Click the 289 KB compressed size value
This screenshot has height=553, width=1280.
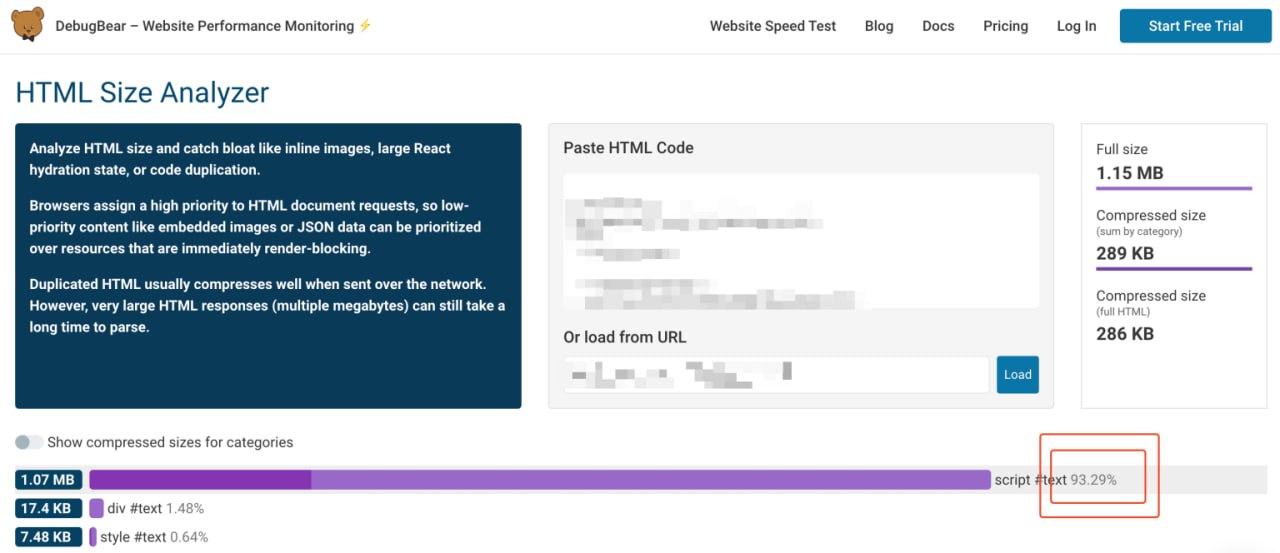click(1125, 253)
